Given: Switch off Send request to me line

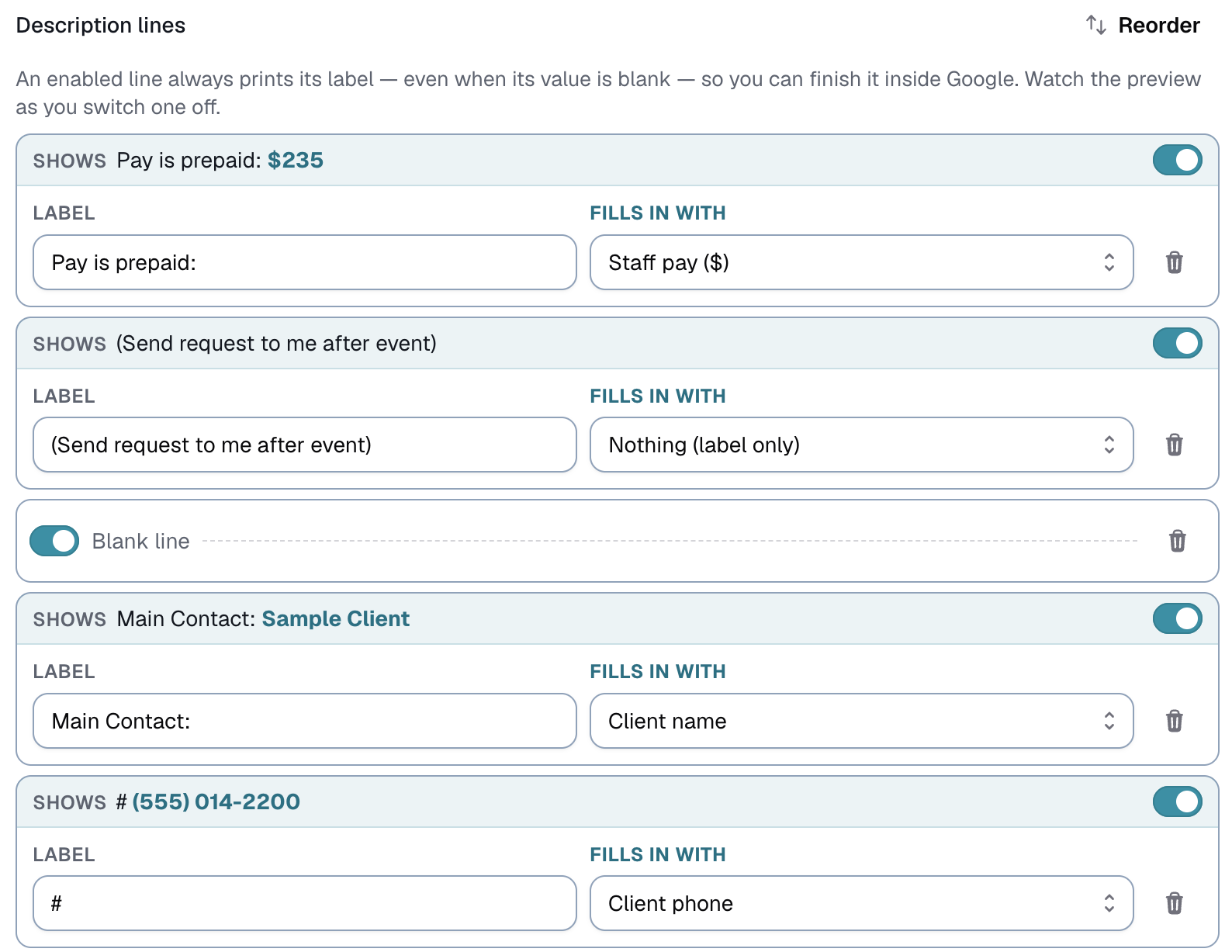Looking at the screenshot, I should (1177, 343).
